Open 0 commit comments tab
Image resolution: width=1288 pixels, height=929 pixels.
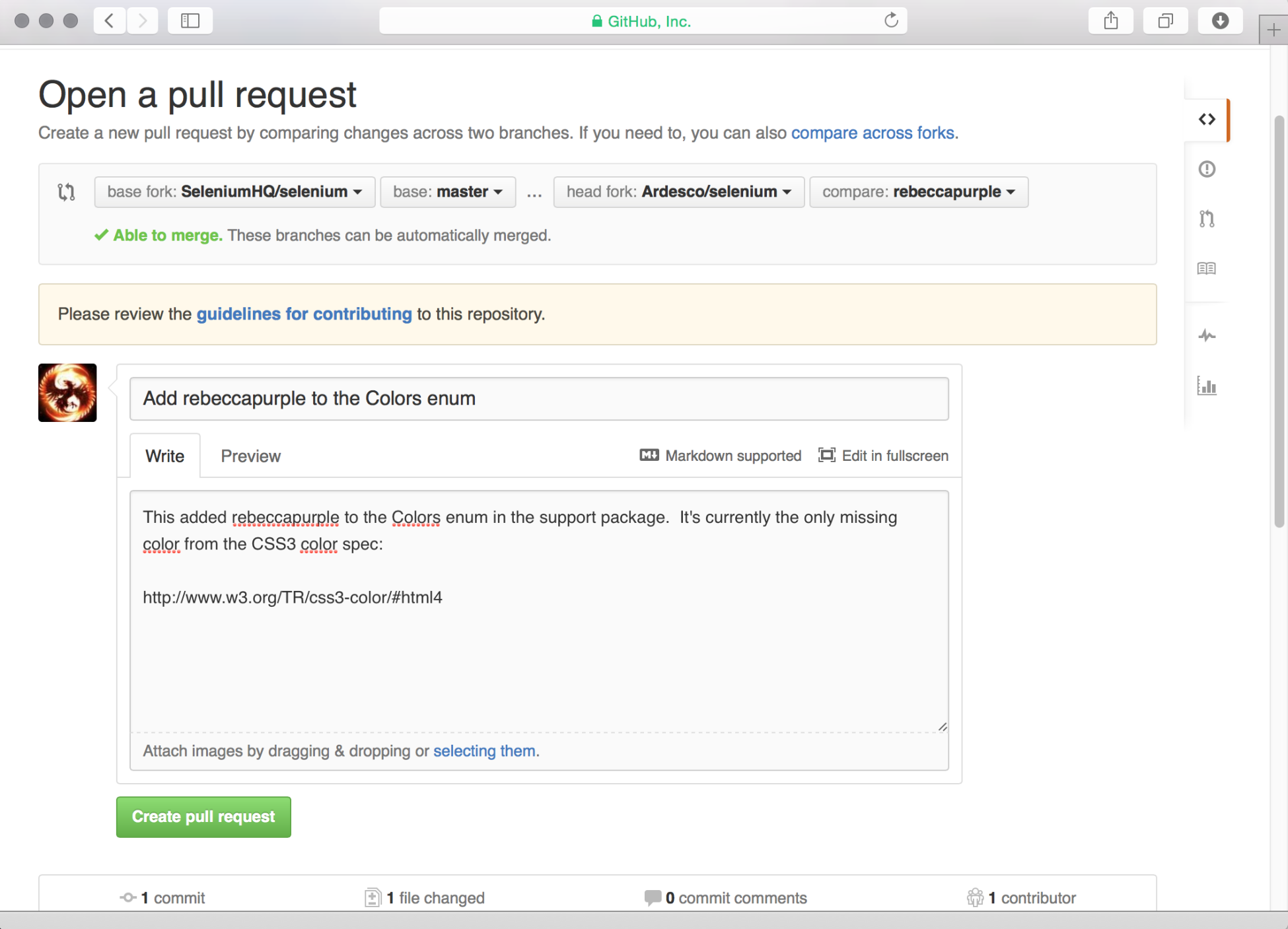(x=725, y=898)
